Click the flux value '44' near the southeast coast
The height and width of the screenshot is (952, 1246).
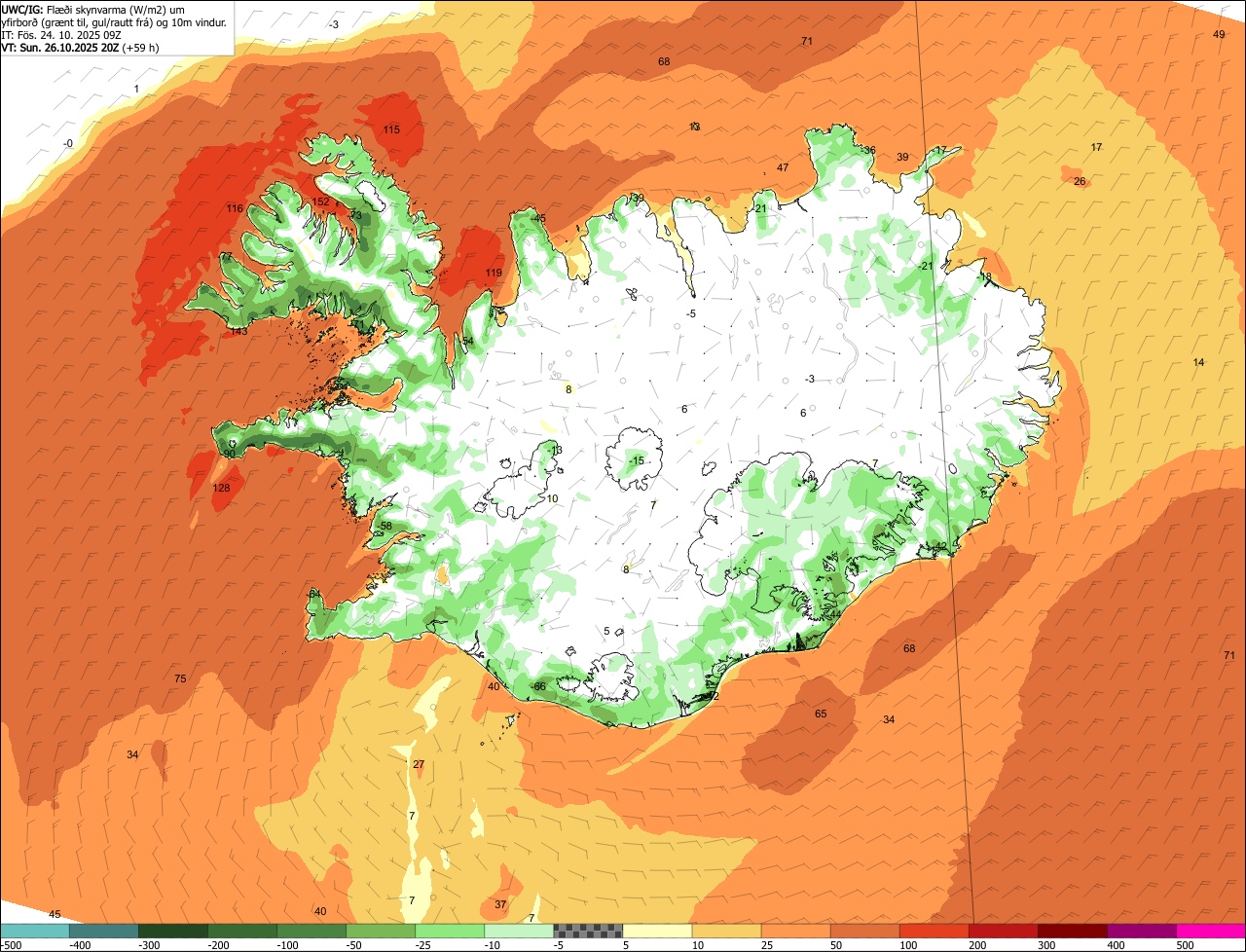[x=835, y=613]
